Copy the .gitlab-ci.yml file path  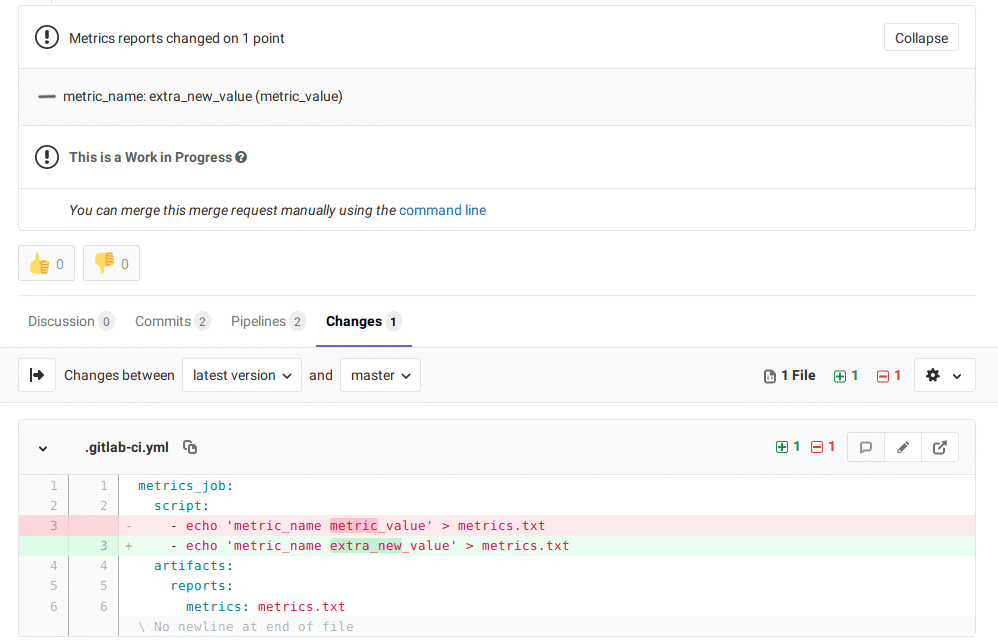click(x=189, y=447)
